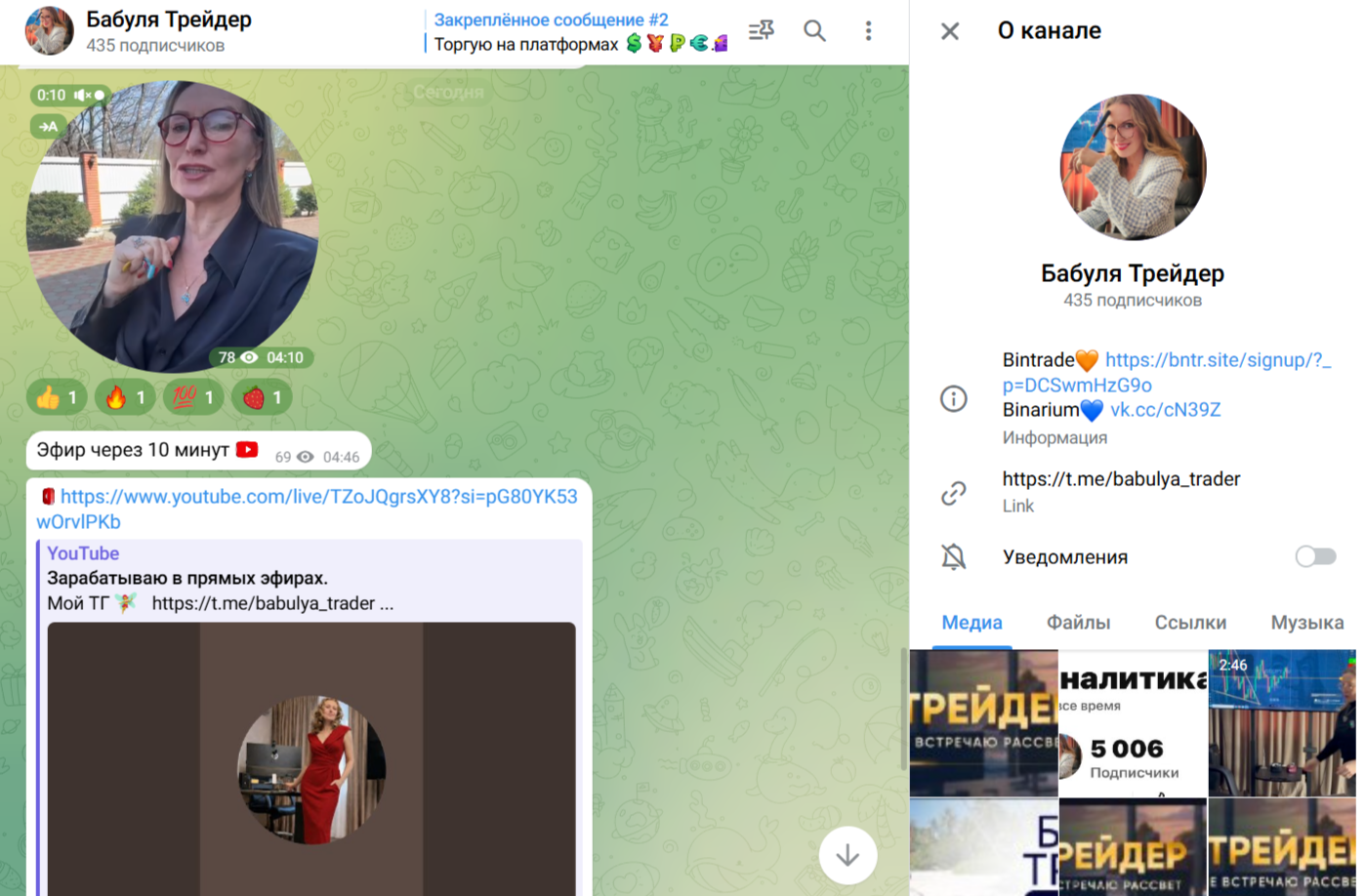Screen dimensions: 1365x896
Task: Toggle the channel notifications switch
Action: (1314, 556)
